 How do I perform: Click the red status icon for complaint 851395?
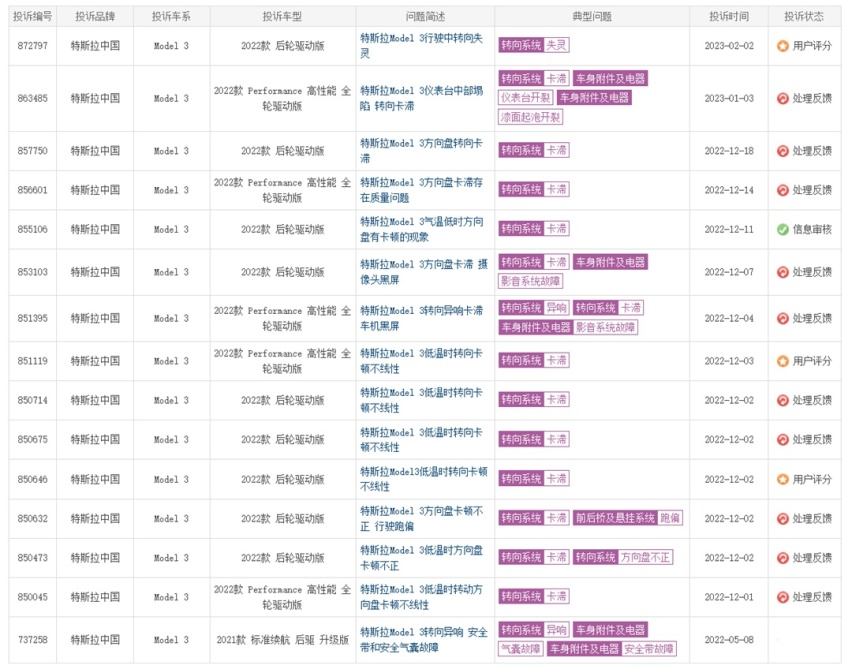(x=782, y=318)
